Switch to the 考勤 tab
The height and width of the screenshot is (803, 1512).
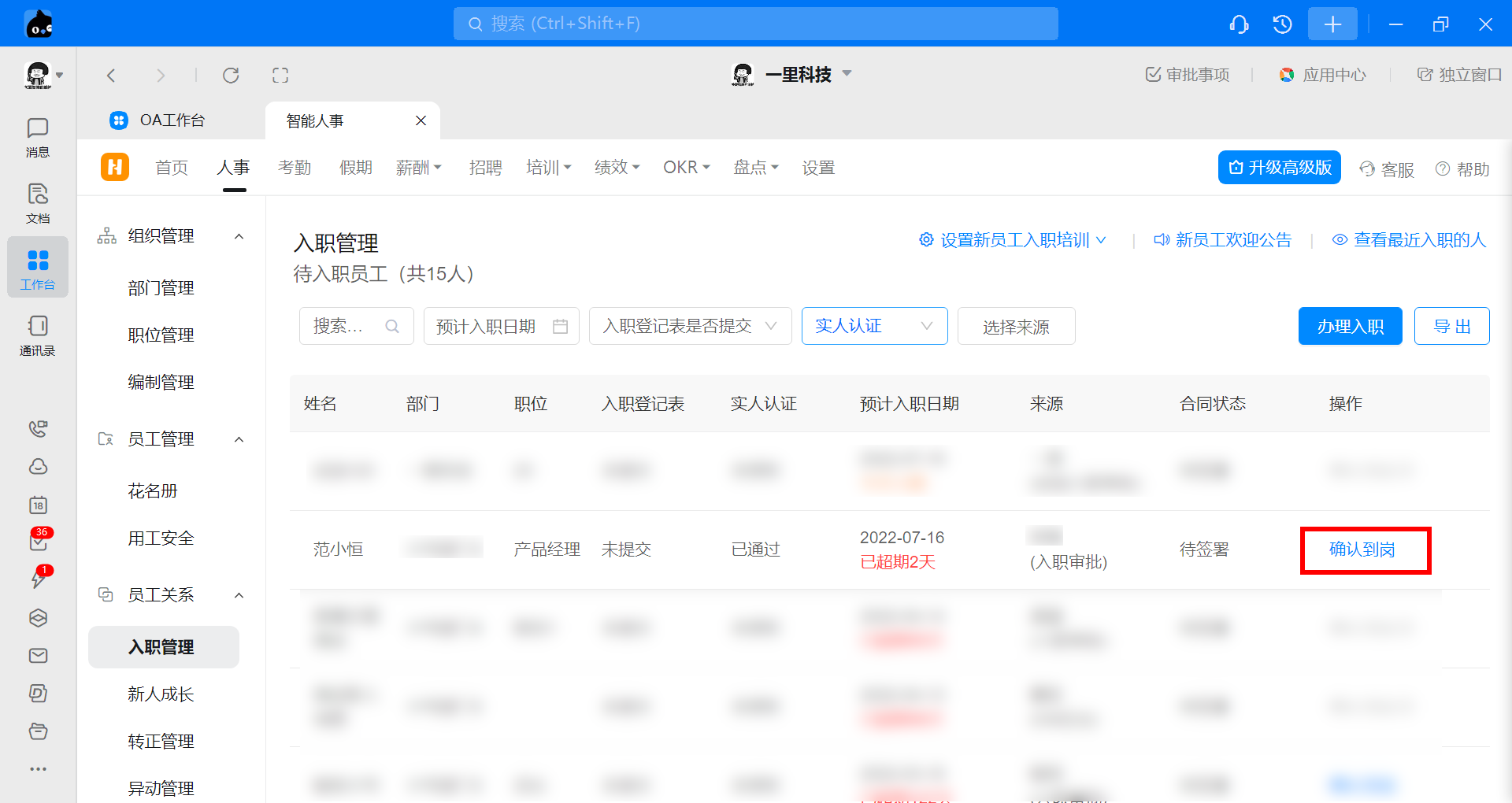(295, 168)
